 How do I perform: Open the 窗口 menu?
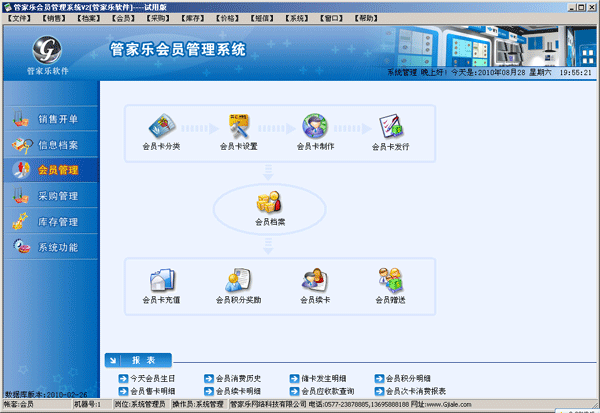click(331, 18)
